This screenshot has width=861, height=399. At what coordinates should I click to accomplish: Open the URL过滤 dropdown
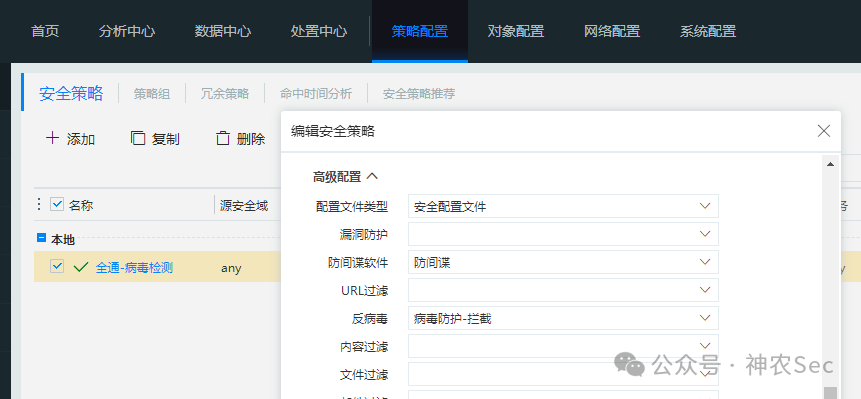[x=563, y=290]
